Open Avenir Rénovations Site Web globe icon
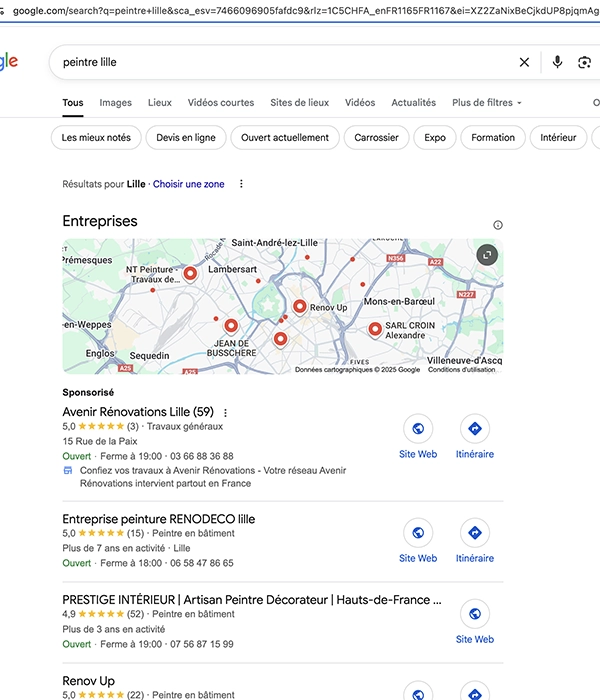 [x=418, y=429]
